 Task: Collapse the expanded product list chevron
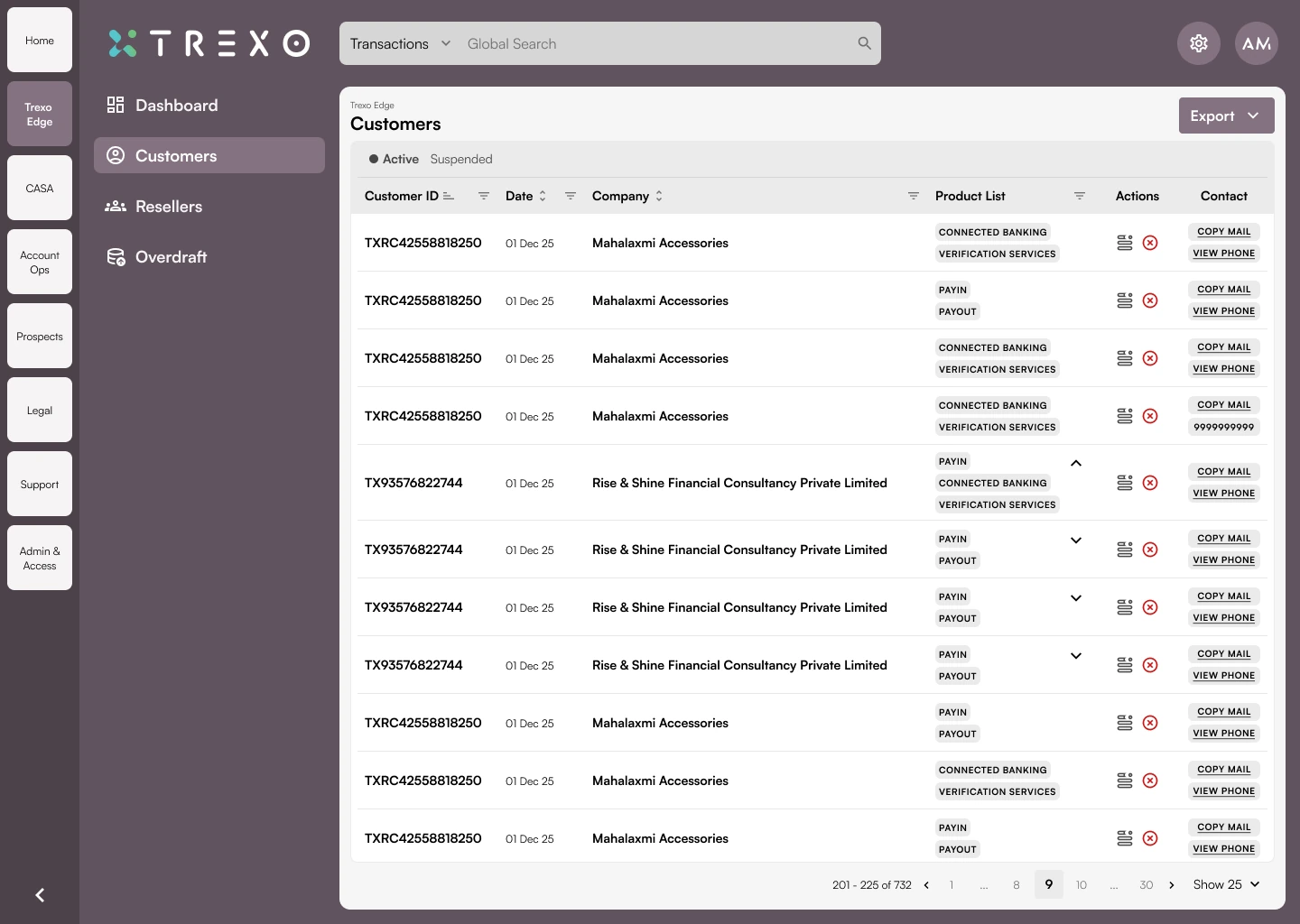1076,463
